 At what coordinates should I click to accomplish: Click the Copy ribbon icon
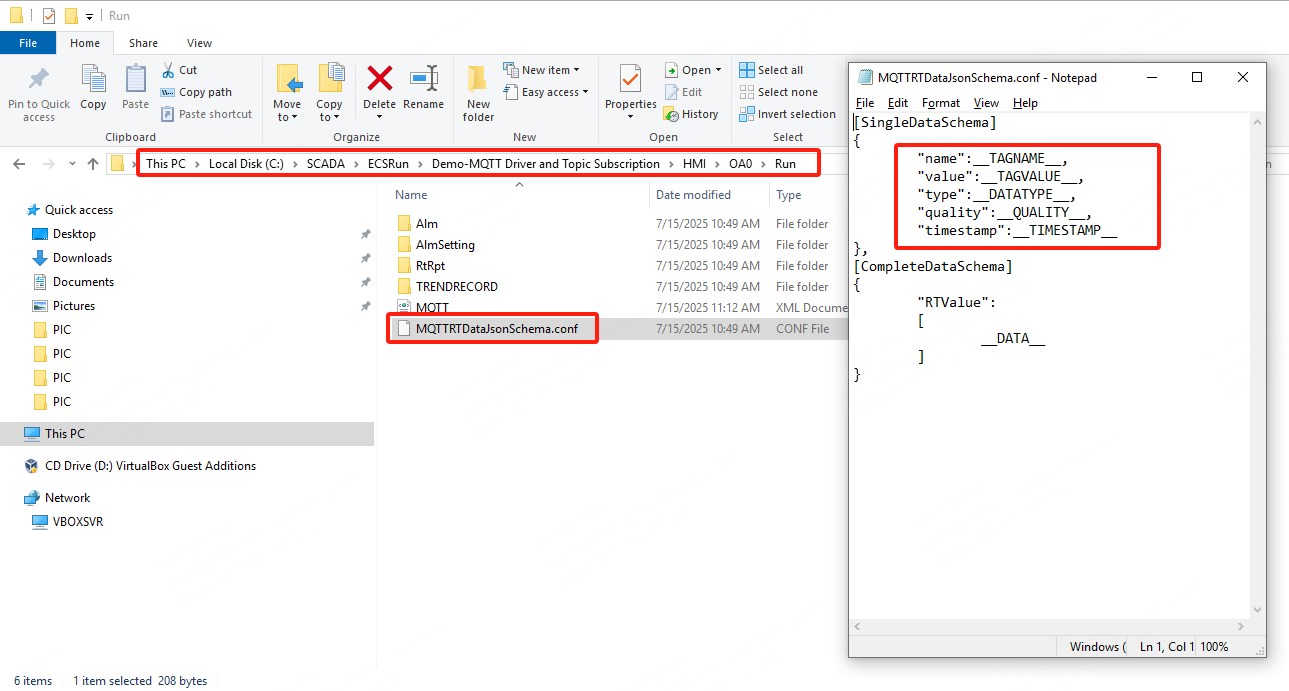tap(93, 79)
